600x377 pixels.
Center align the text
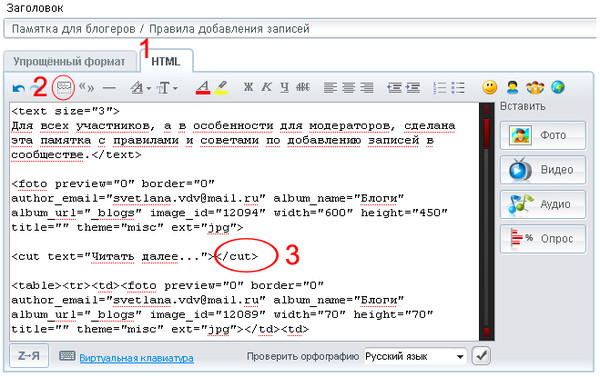[349, 88]
